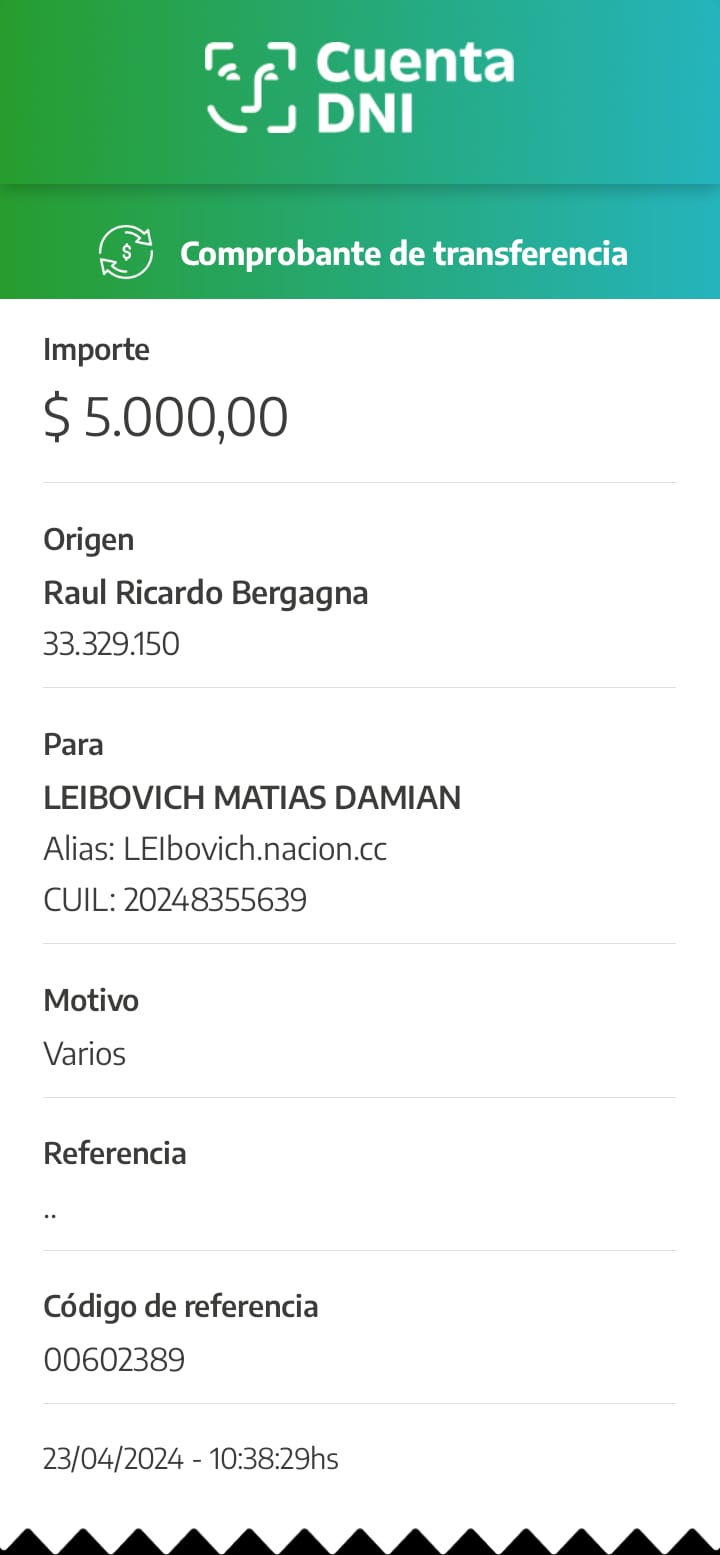Select the Comprobante de transferencia heading
Image resolution: width=720 pixels, height=1555 pixels.
(403, 254)
